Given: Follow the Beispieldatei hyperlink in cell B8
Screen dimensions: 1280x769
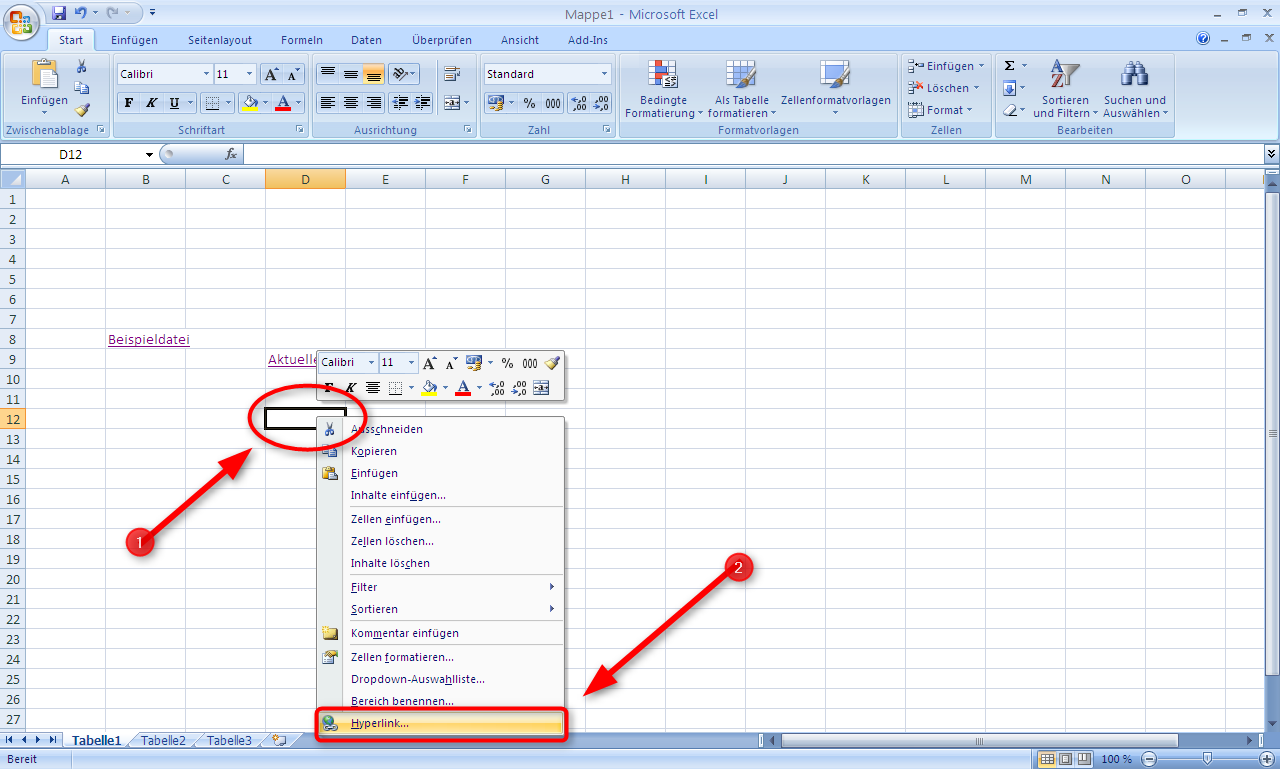Looking at the screenshot, I should 149,340.
